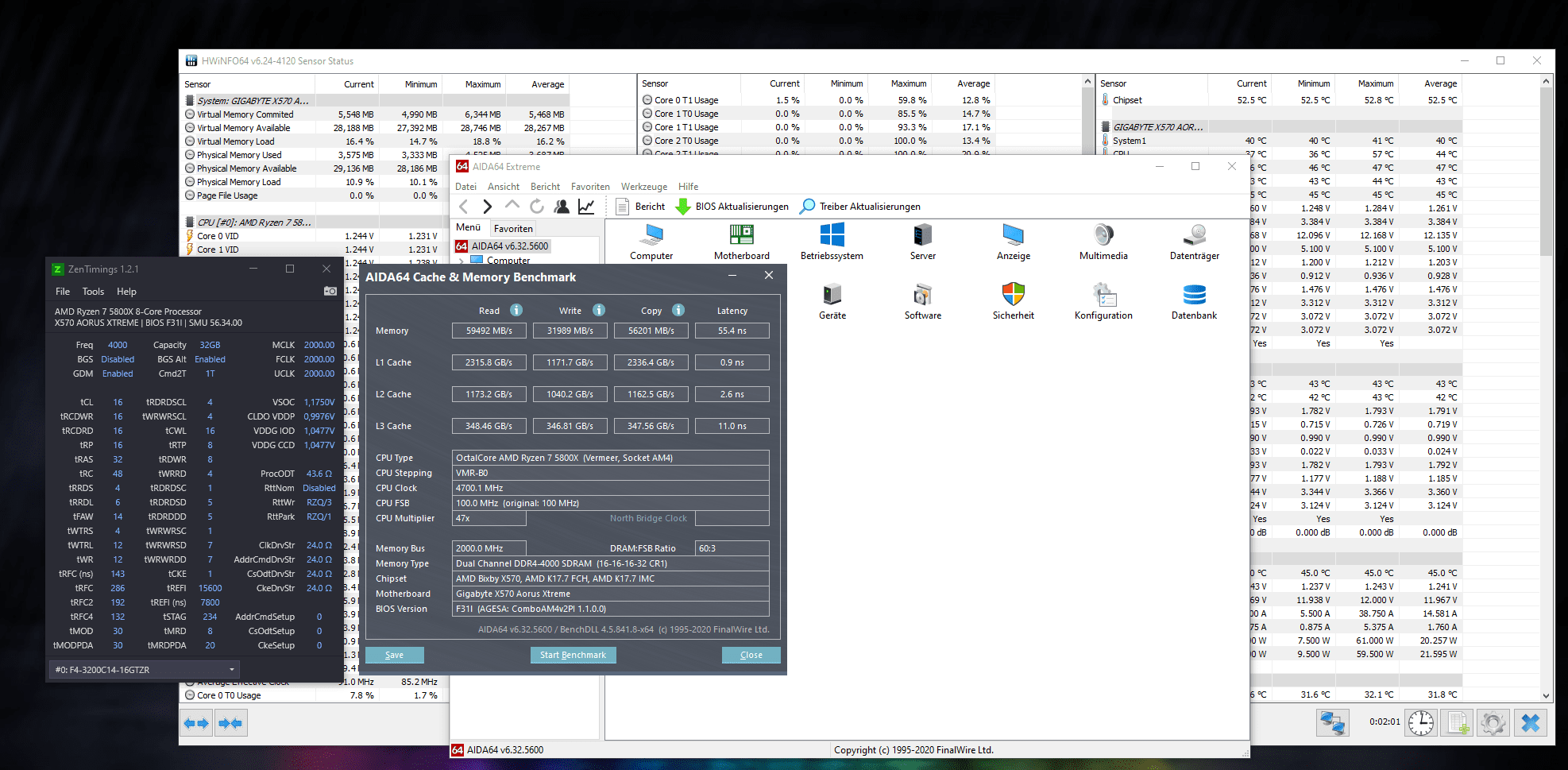Start HWiNFO logging with sheet icon

tap(1458, 723)
